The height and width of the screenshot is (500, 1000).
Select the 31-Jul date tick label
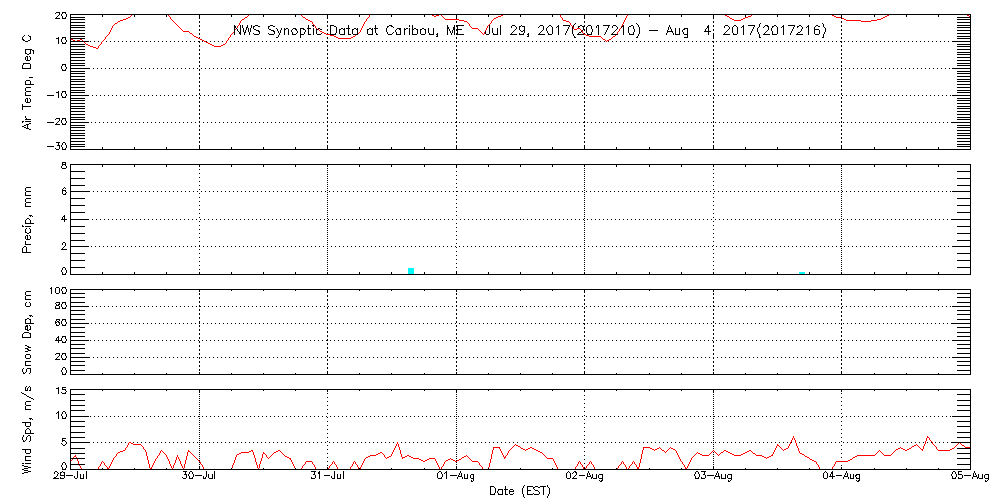tap(328, 477)
